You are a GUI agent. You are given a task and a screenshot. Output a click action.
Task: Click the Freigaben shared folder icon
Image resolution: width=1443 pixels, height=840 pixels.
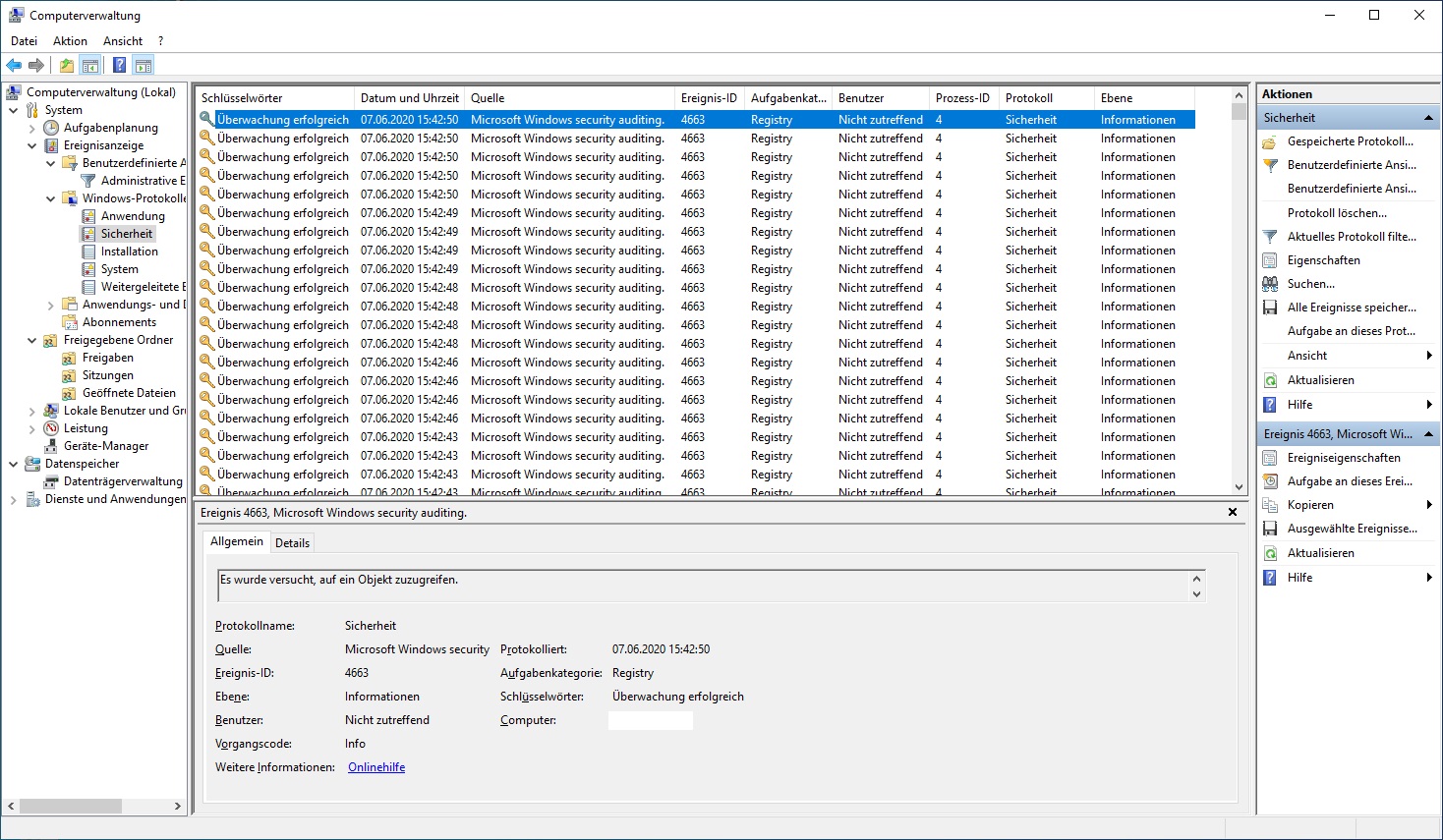(x=70, y=358)
